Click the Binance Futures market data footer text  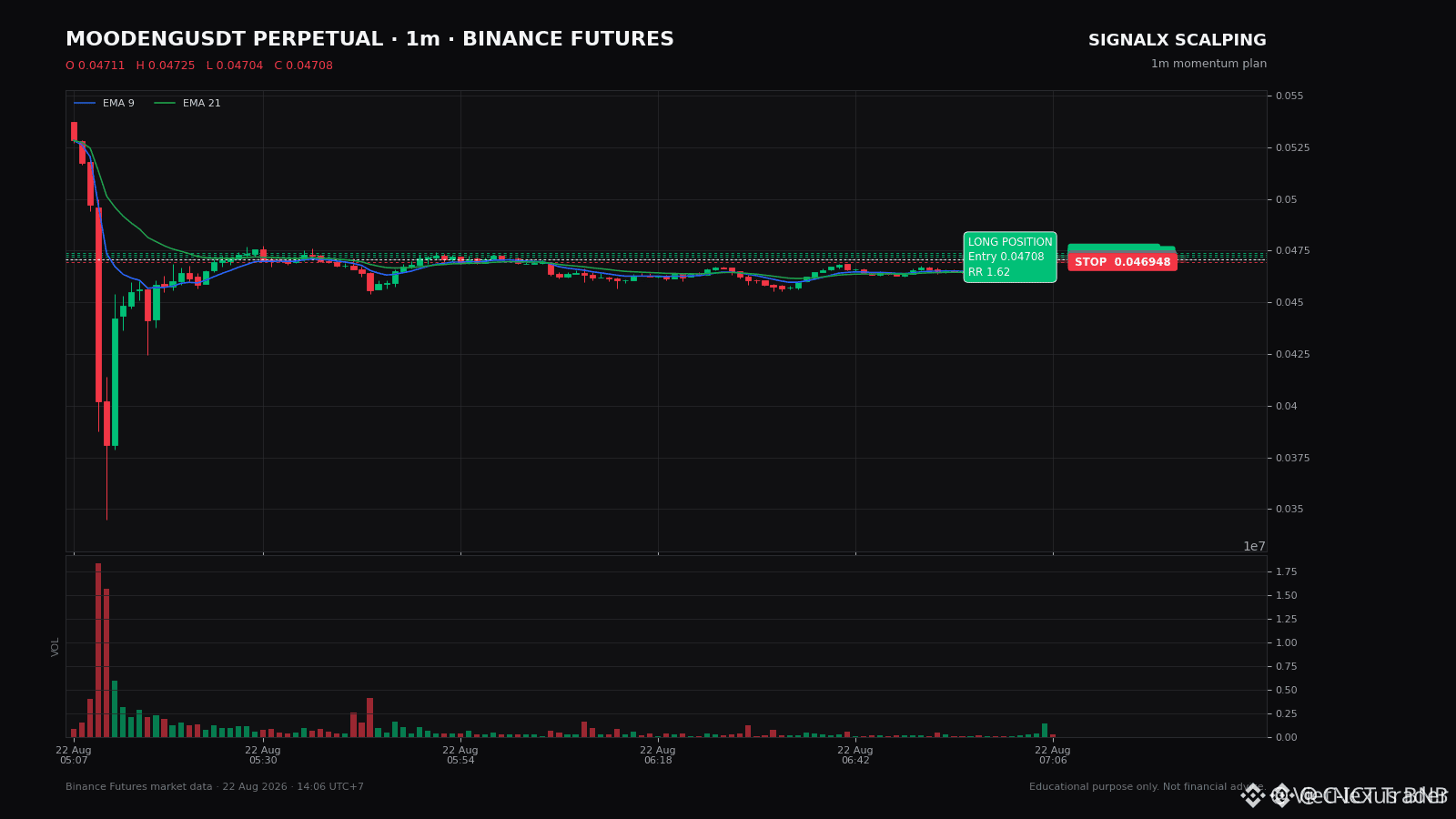tap(215, 787)
